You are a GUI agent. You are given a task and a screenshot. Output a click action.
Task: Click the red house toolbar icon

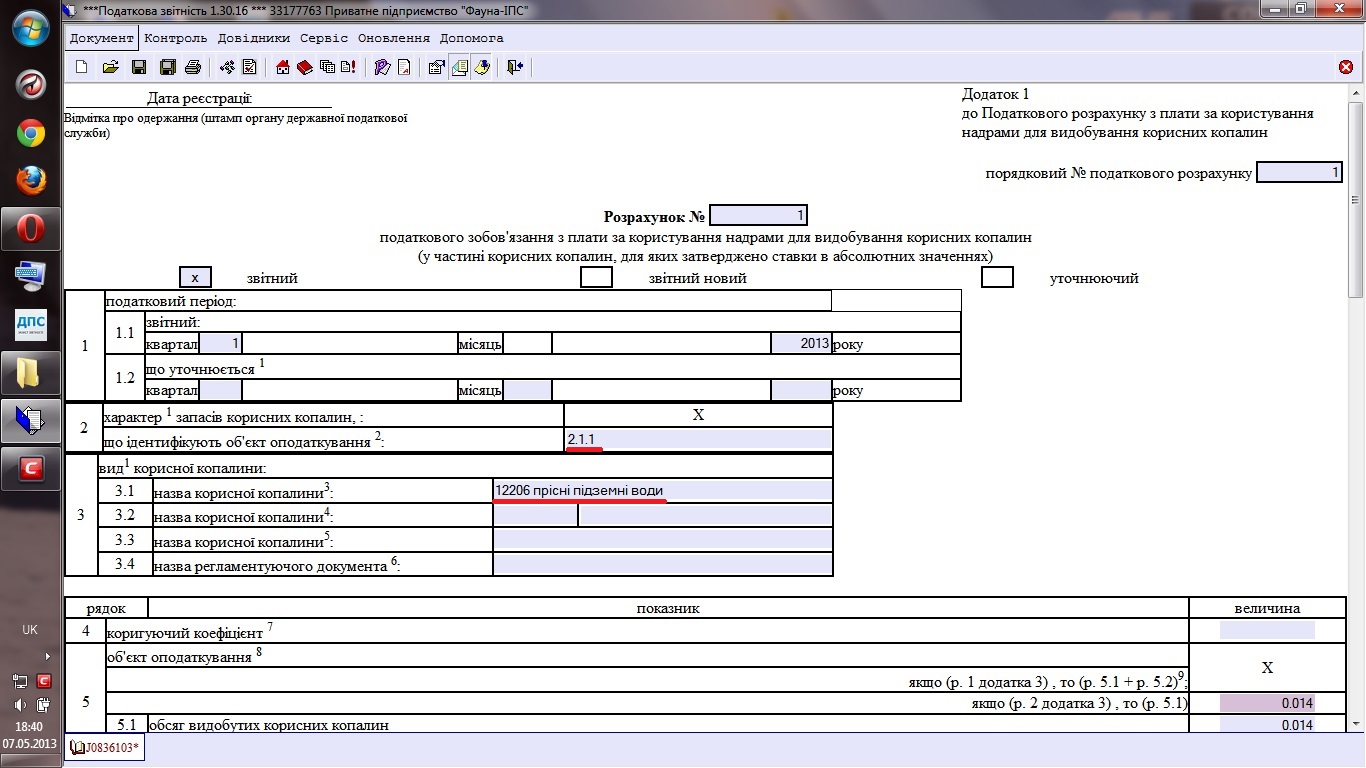click(x=283, y=67)
